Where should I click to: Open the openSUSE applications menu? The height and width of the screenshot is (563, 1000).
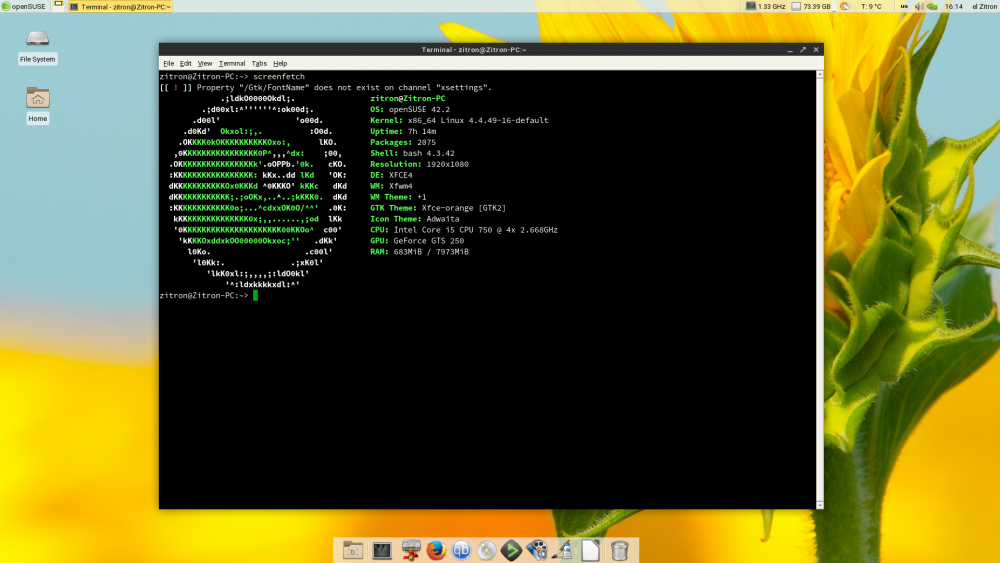24,6
